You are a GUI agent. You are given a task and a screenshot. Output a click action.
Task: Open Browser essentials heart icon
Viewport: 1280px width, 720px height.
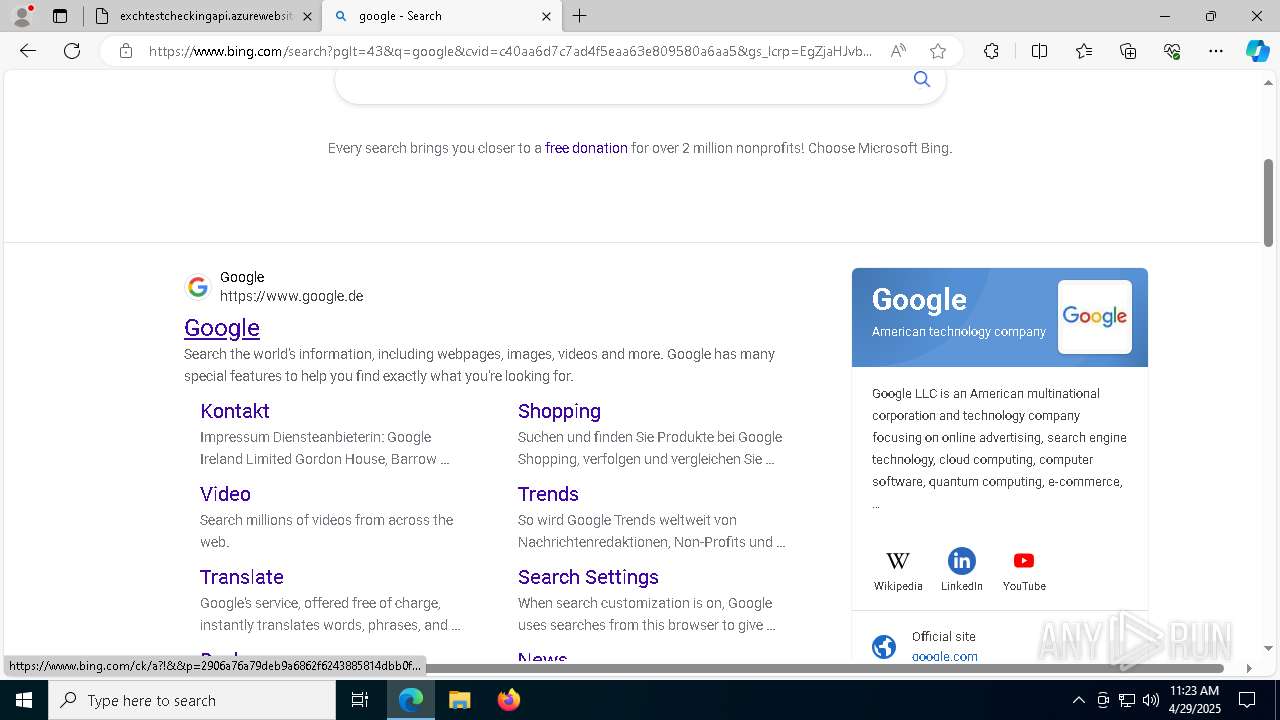(1172, 51)
